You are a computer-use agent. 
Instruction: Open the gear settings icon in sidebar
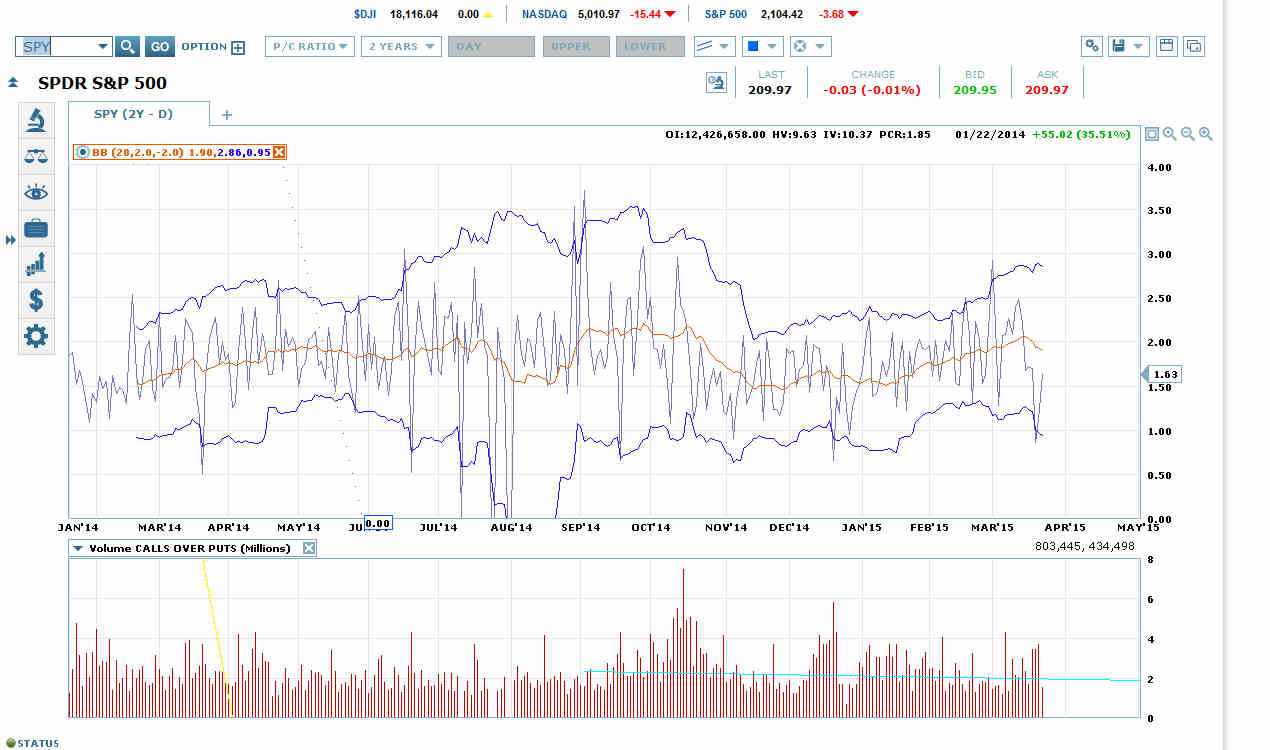[36, 336]
